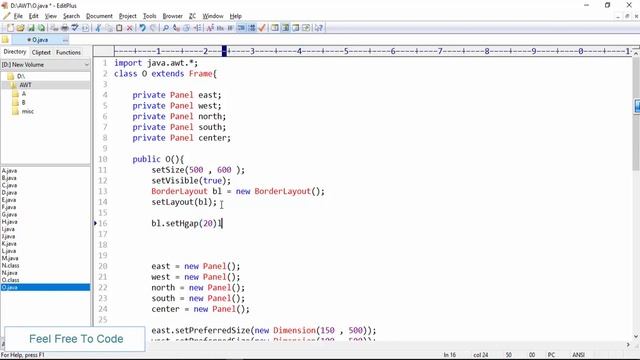Image resolution: width=640 pixels, height=360 pixels.
Task: Click the folder icon left of document tabs
Action: click(5, 40)
